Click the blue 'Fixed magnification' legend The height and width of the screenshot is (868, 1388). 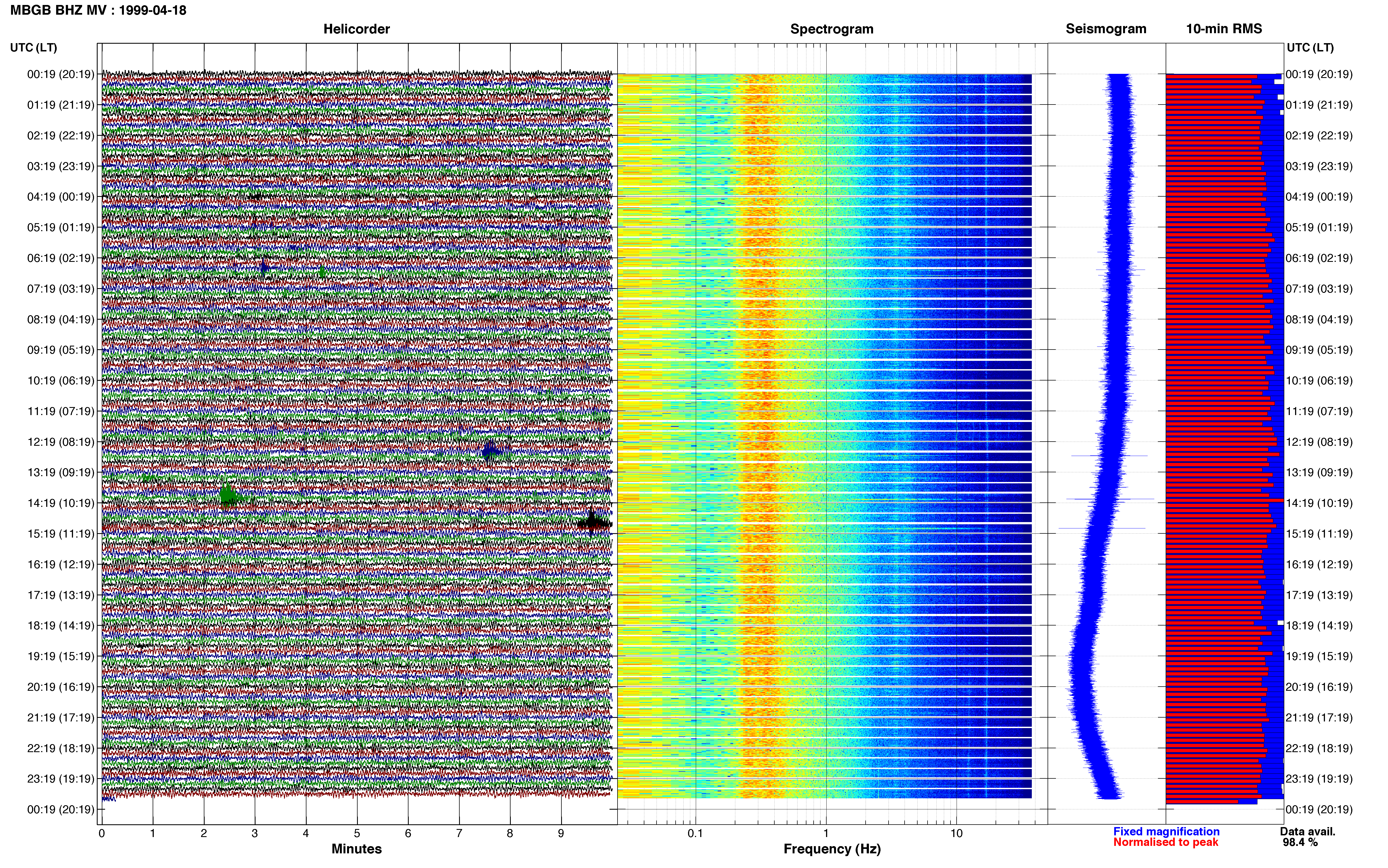coord(1166,831)
